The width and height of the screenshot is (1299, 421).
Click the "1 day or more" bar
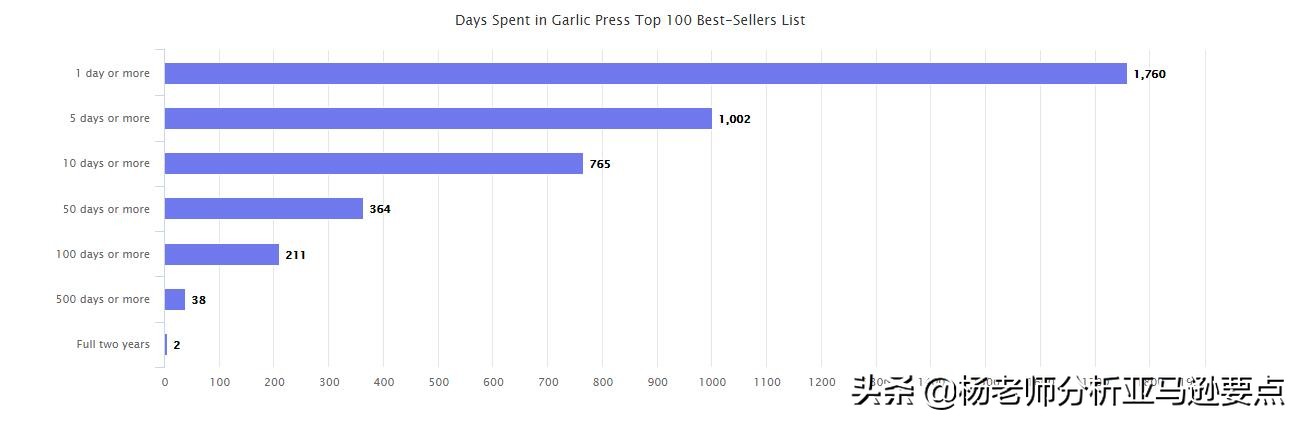click(x=645, y=74)
